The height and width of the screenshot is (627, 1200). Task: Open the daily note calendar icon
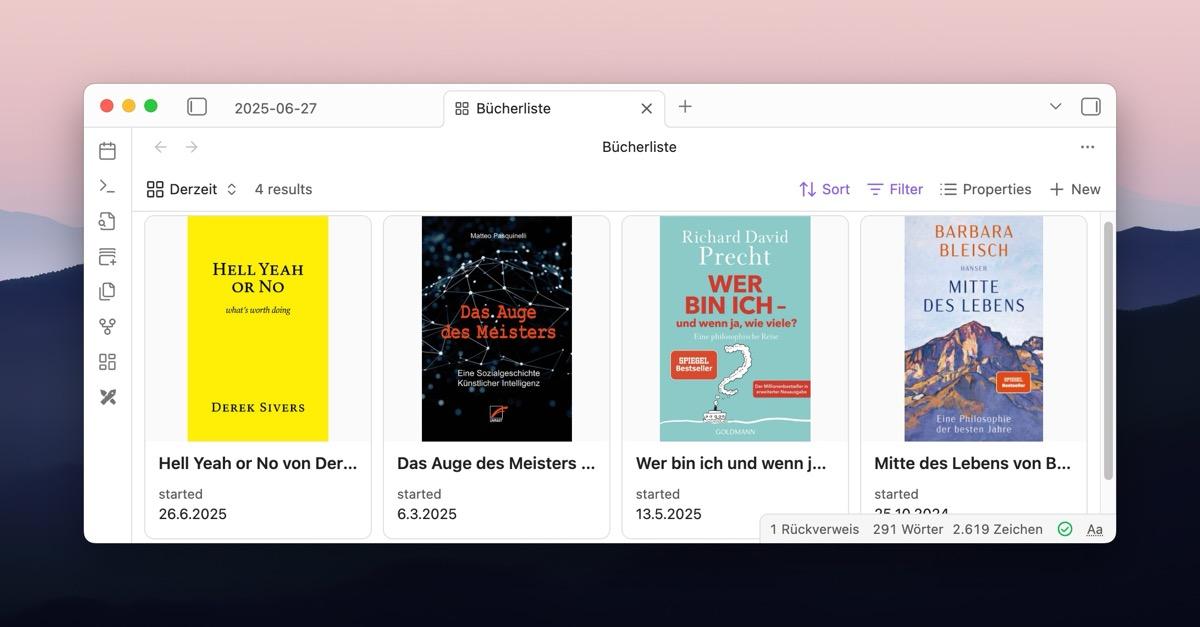[x=107, y=151]
